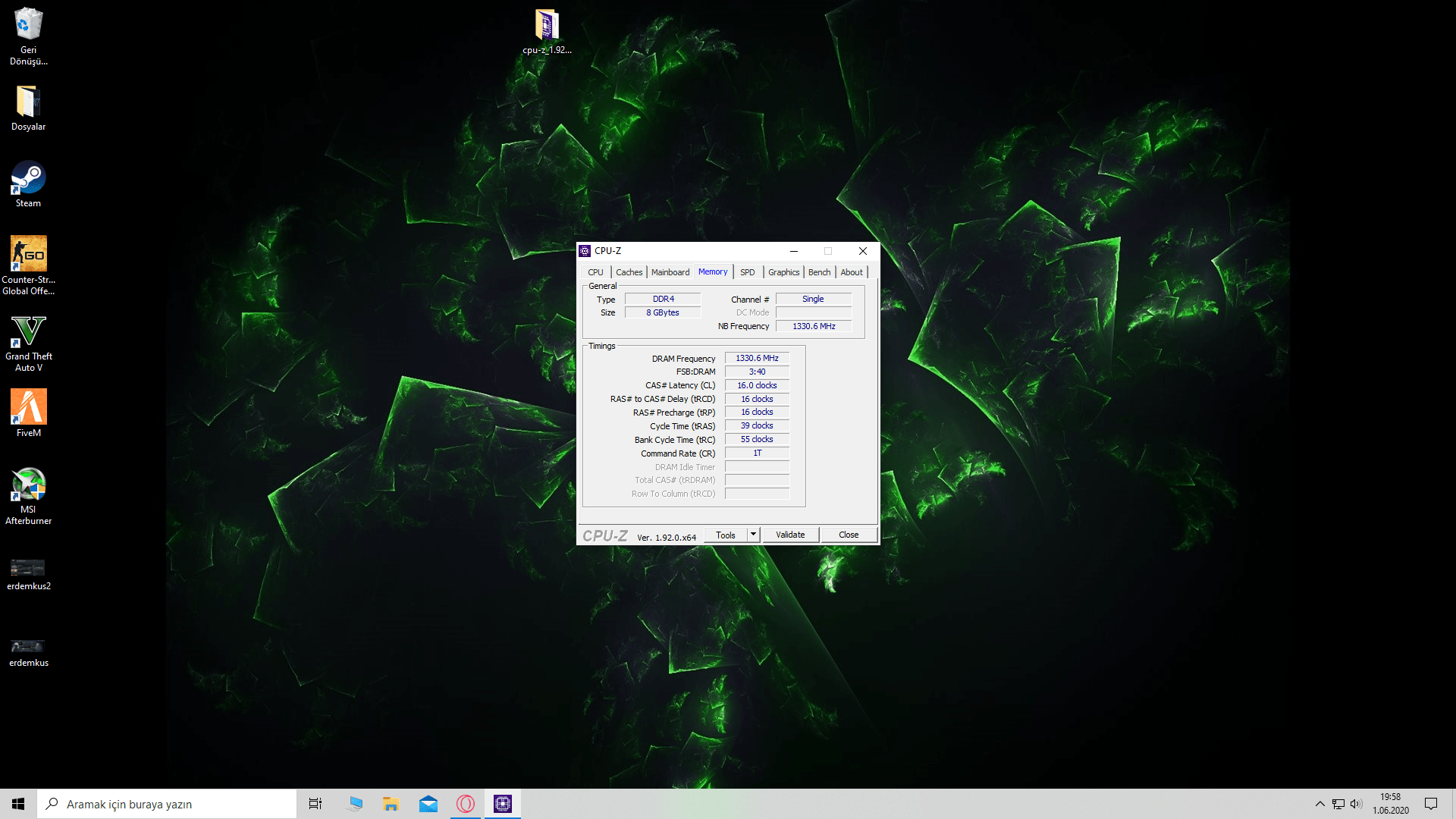This screenshot has width=1456, height=819.
Task: Click the Close button in CPU-Z
Action: pos(848,535)
